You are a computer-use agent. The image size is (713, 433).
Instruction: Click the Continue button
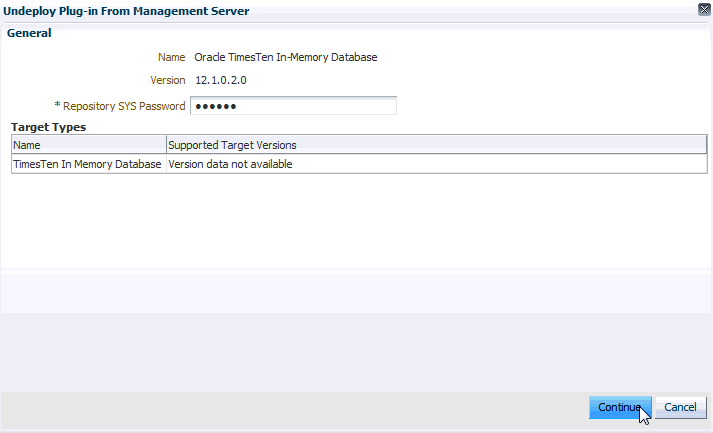click(620, 407)
